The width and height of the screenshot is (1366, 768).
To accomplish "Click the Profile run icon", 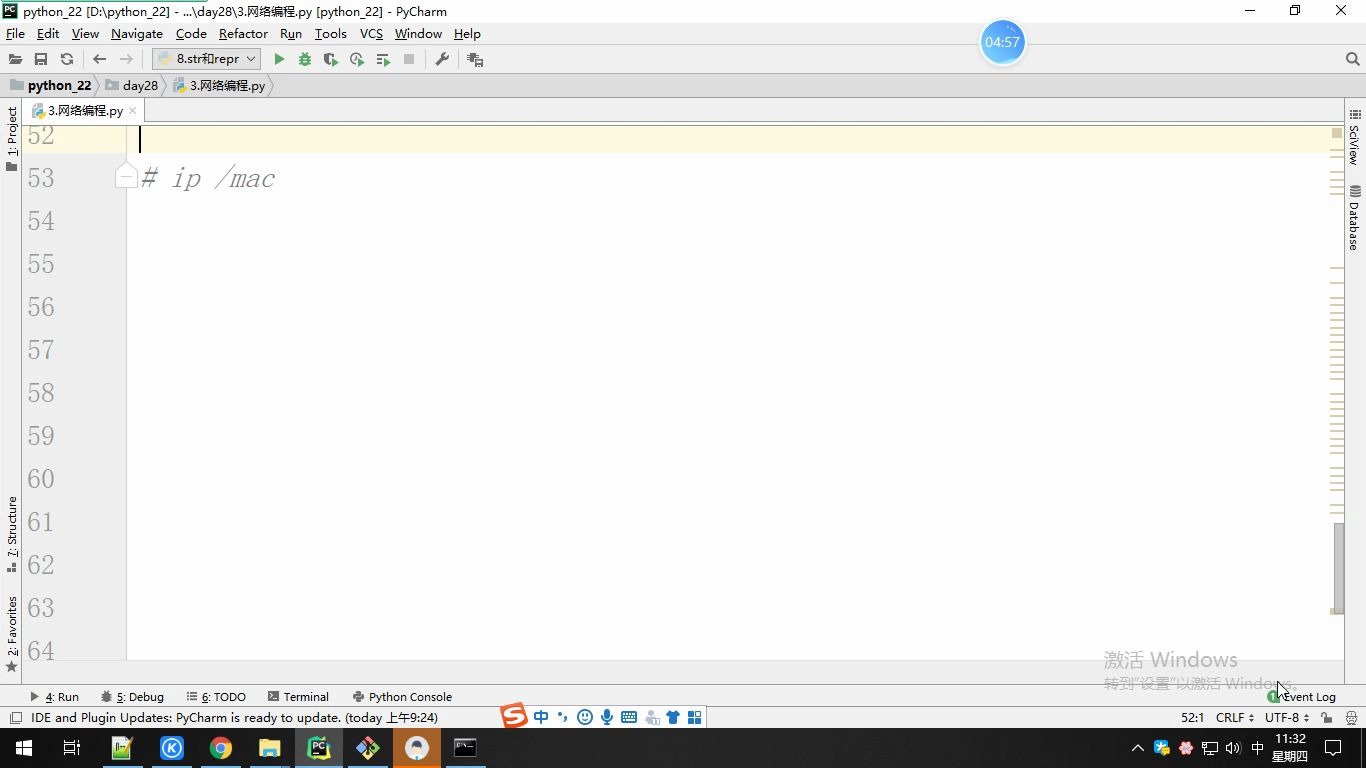I will tap(357, 59).
